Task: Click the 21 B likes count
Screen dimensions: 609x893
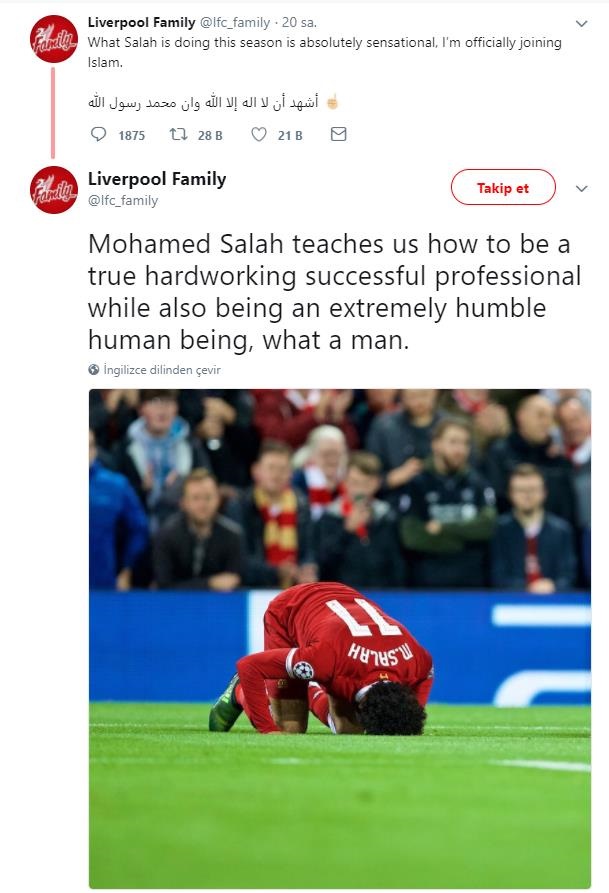Action: 290,136
